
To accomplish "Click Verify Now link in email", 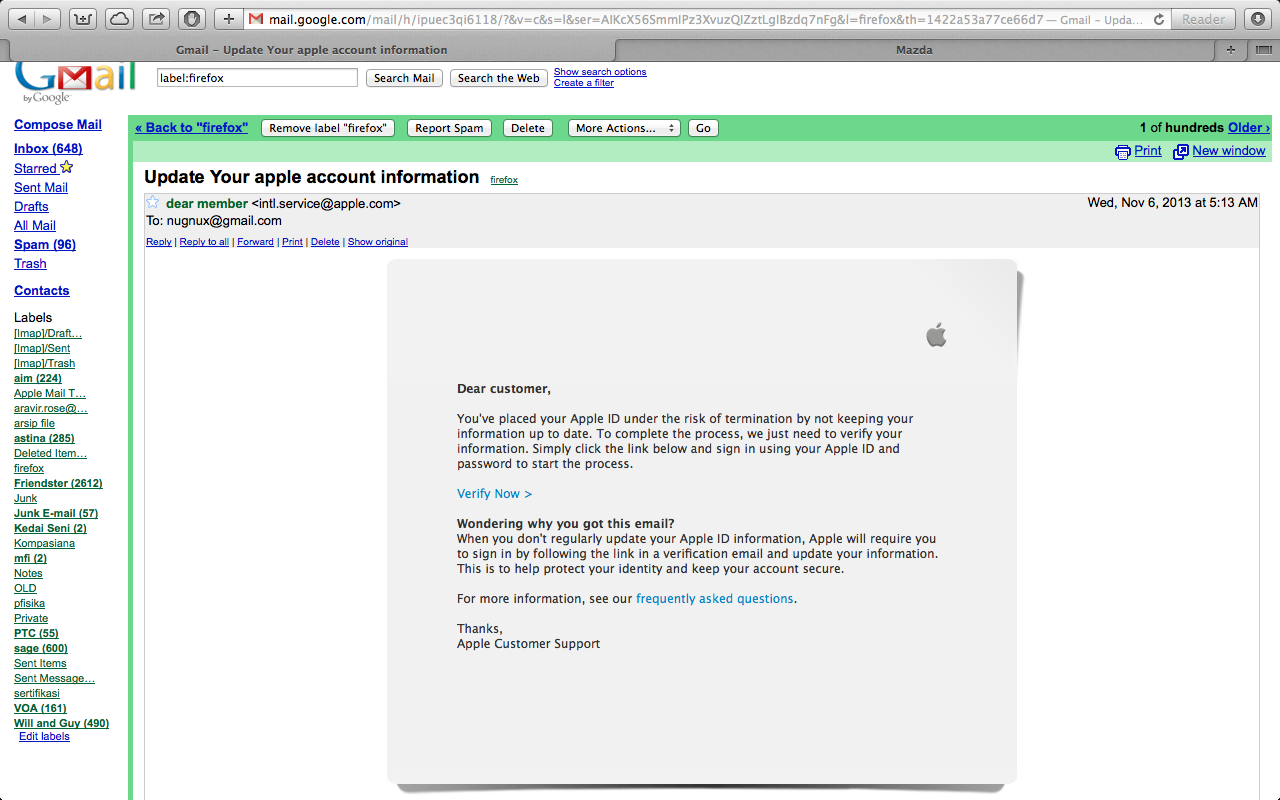I will (x=494, y=494).
